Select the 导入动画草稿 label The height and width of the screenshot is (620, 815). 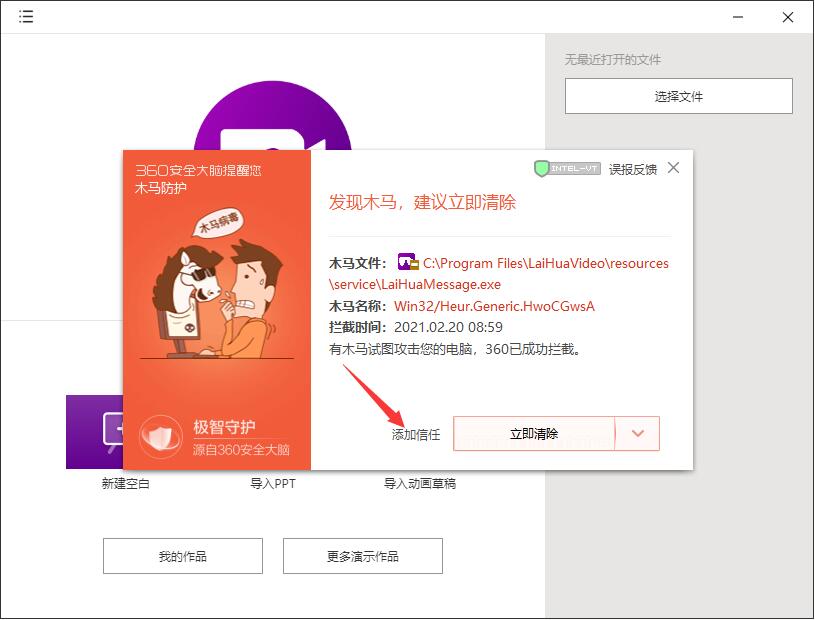click(x=420, y=484)
